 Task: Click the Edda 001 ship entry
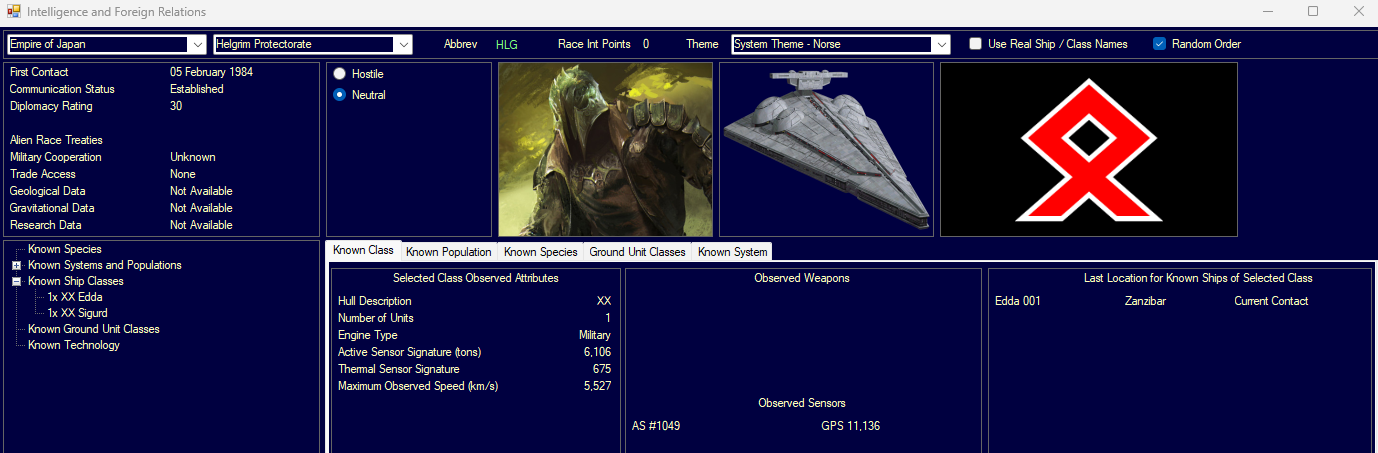[1018, 301]
